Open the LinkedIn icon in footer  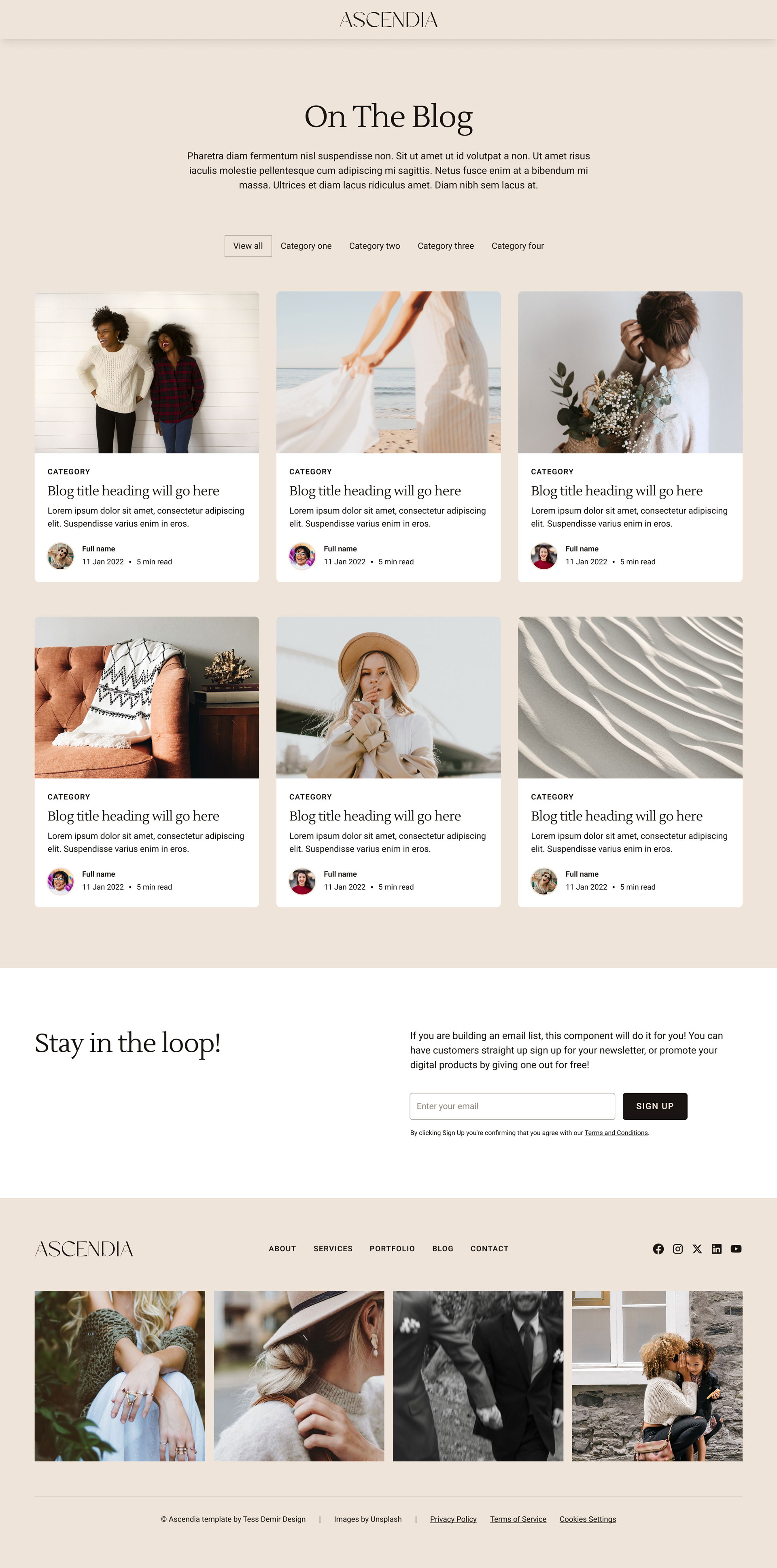(717, 1248)
